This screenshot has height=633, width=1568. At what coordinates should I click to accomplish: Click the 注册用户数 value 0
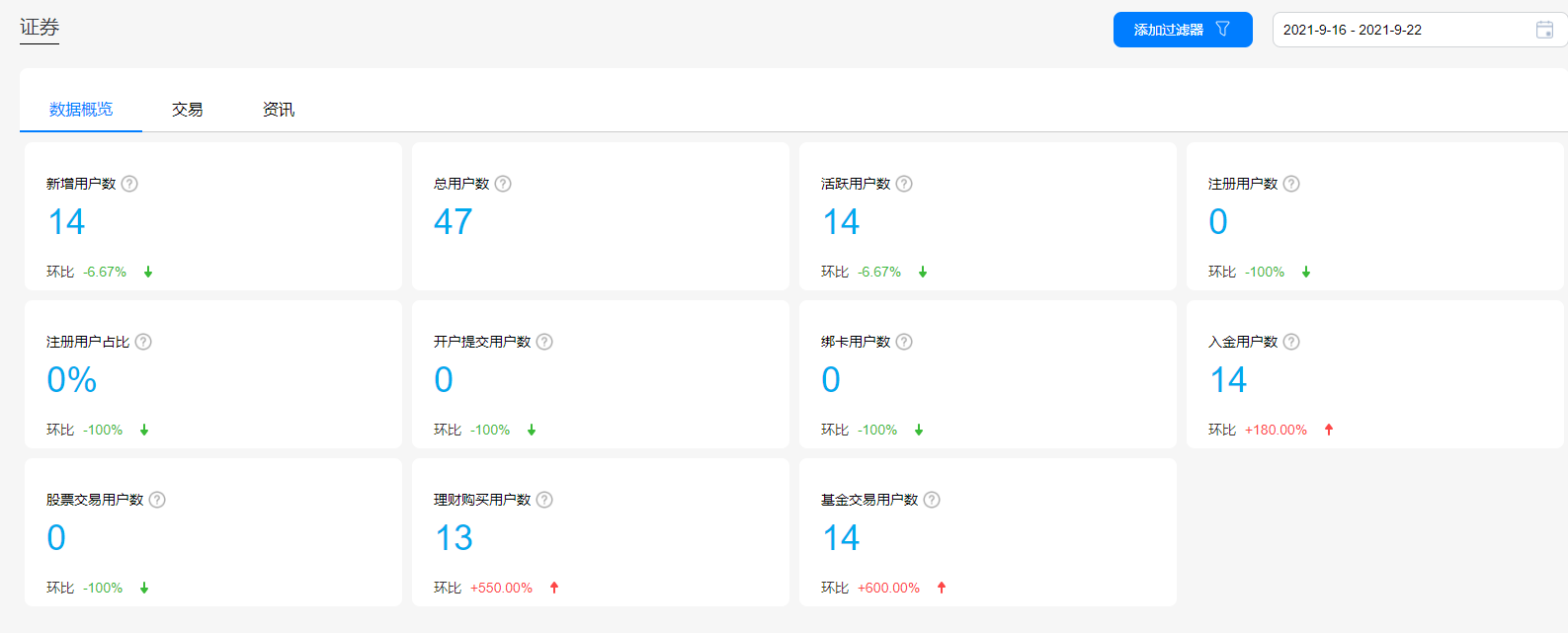click(x=1218, y=222)
